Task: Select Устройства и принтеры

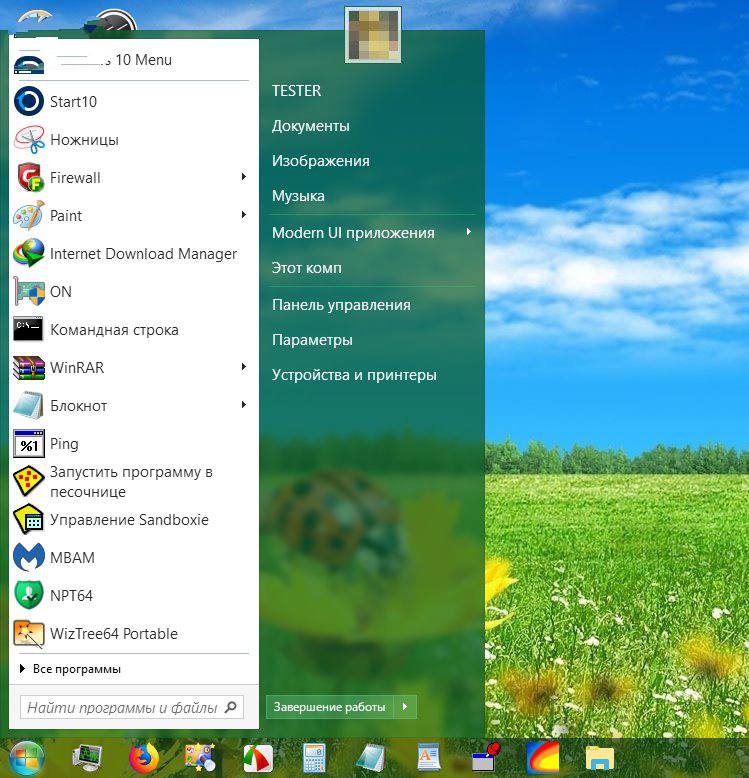Action: point(354,375)
